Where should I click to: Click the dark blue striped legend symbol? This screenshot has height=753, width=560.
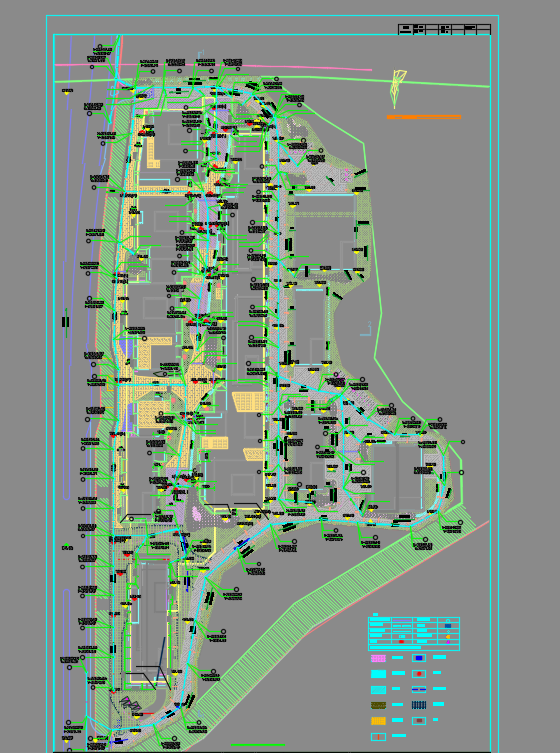click(x=419, y=705)
